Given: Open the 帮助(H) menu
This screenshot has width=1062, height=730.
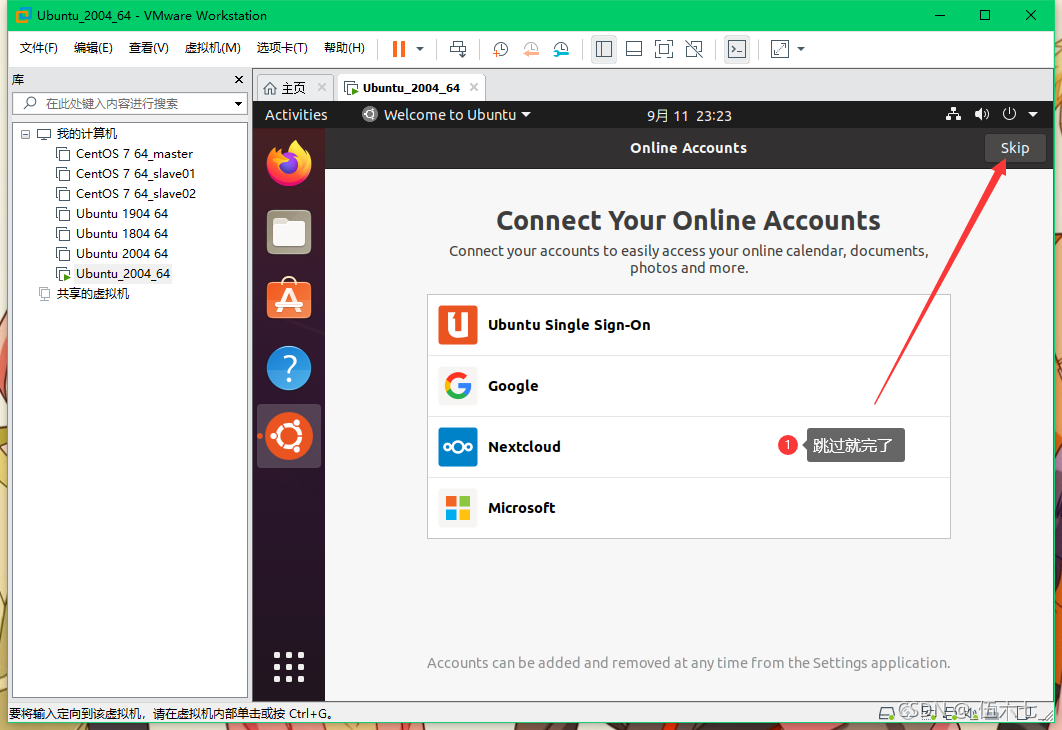Looking at the screenshot, I should pyautogui.click(x=344, y=48).
